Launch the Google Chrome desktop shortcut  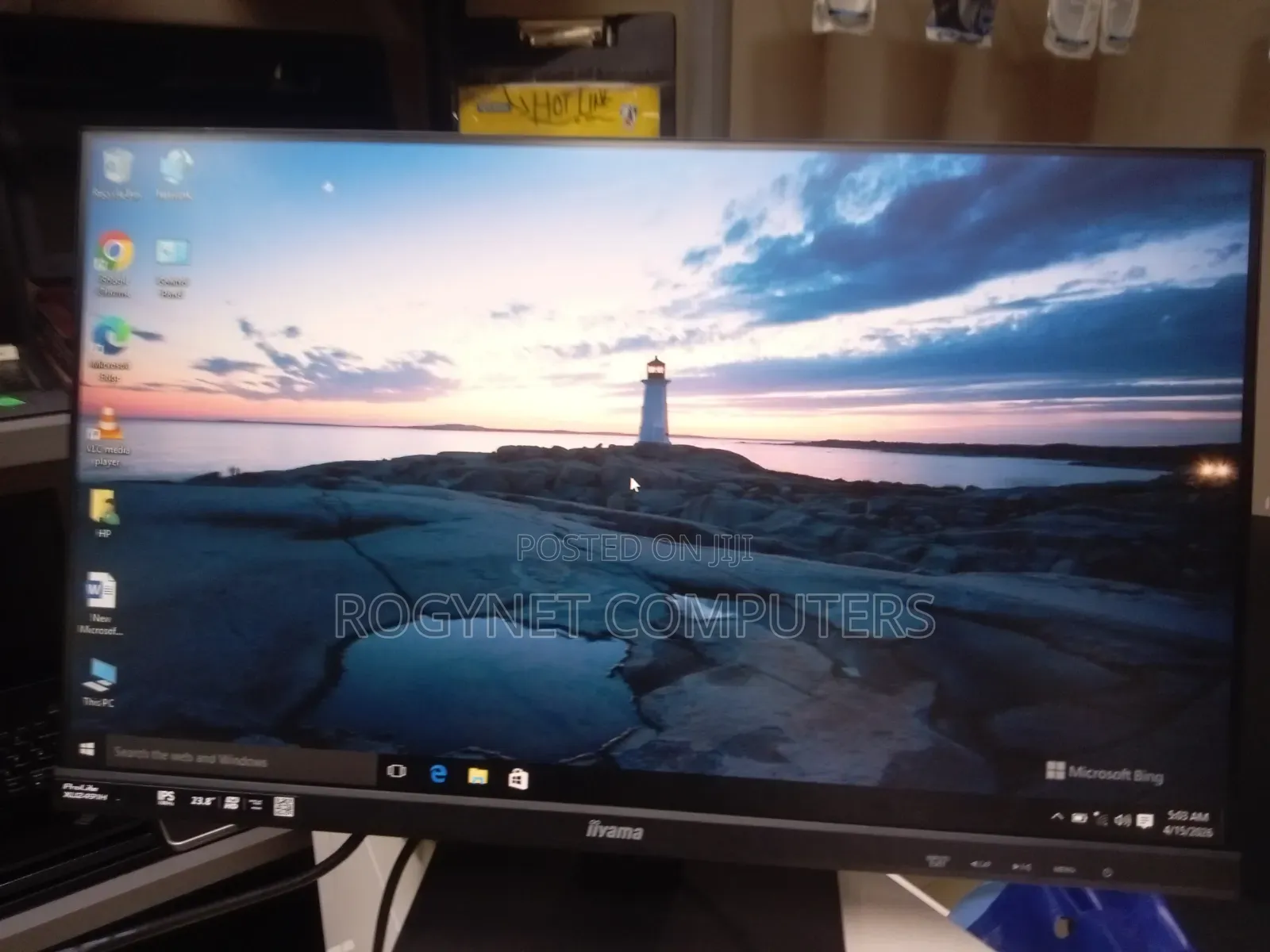(x=114, y=264)
